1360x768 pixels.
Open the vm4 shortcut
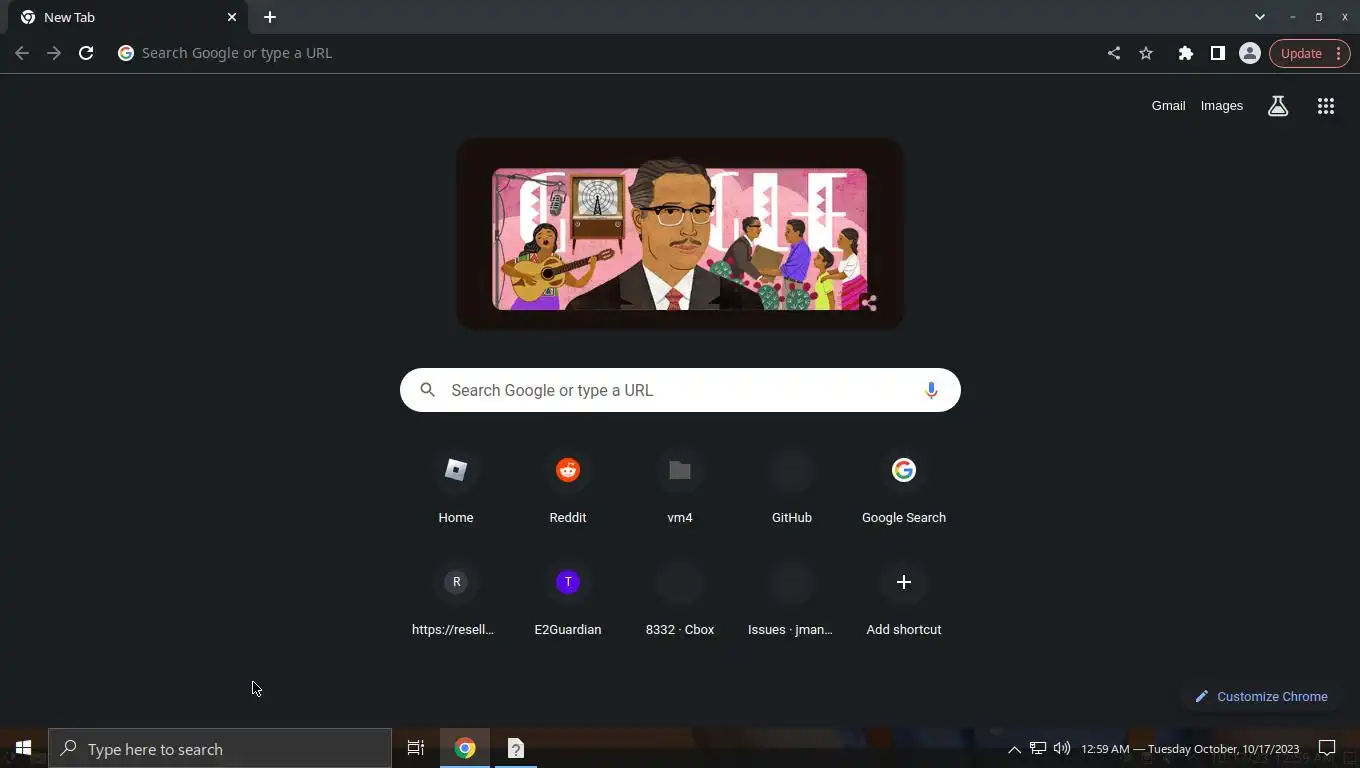coord(680,486)
